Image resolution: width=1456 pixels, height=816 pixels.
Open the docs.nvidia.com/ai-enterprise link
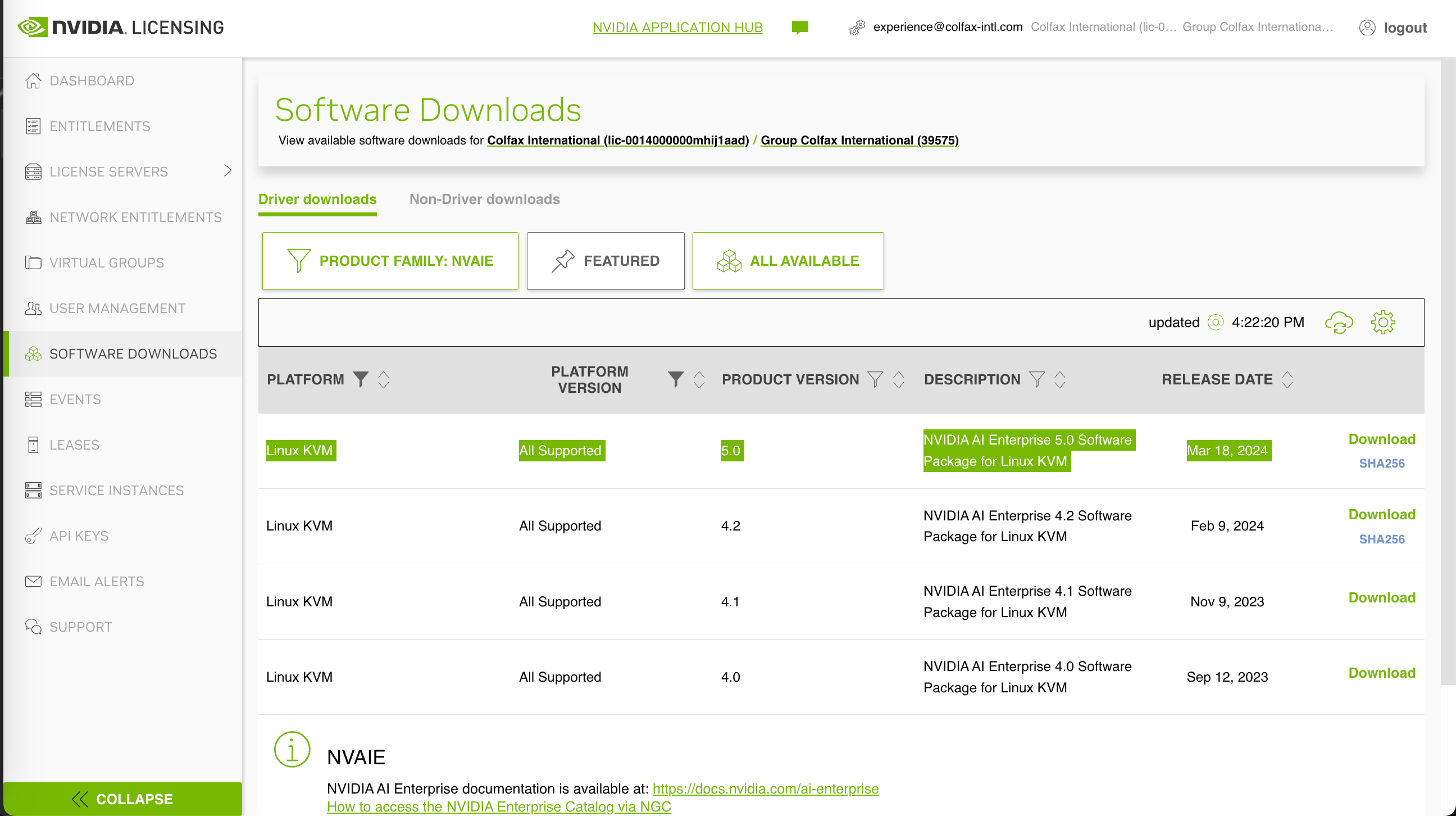click(x=765, y=789)
